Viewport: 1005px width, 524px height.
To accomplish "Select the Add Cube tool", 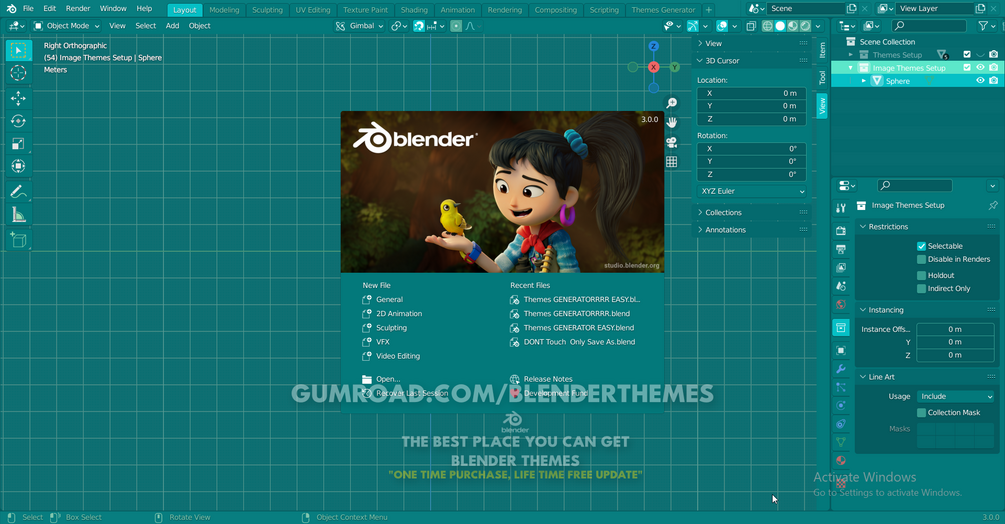I will [x=19, y=240].
